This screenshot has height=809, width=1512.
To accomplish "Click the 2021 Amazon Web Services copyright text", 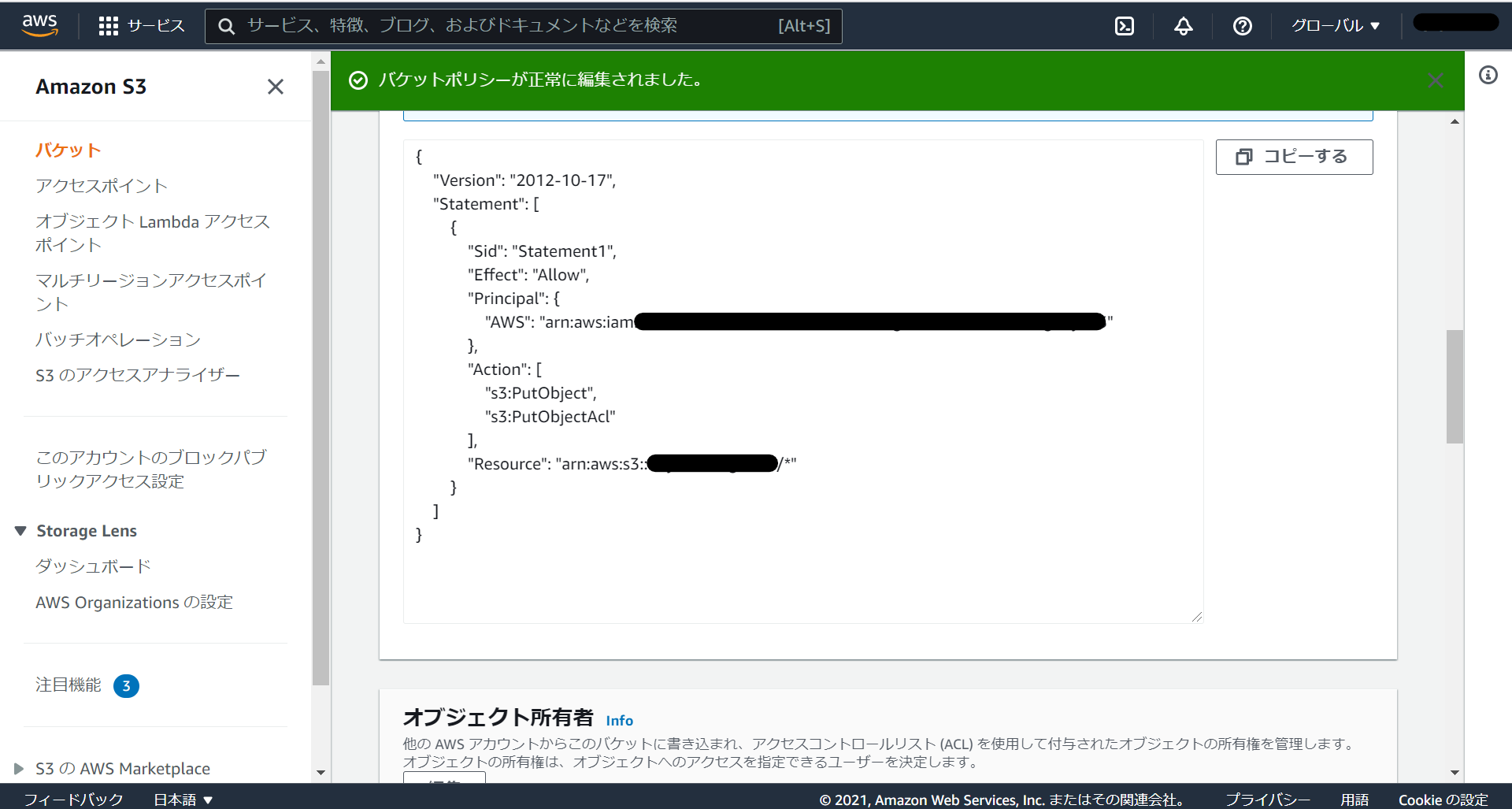I will [x=1002, y=800].
